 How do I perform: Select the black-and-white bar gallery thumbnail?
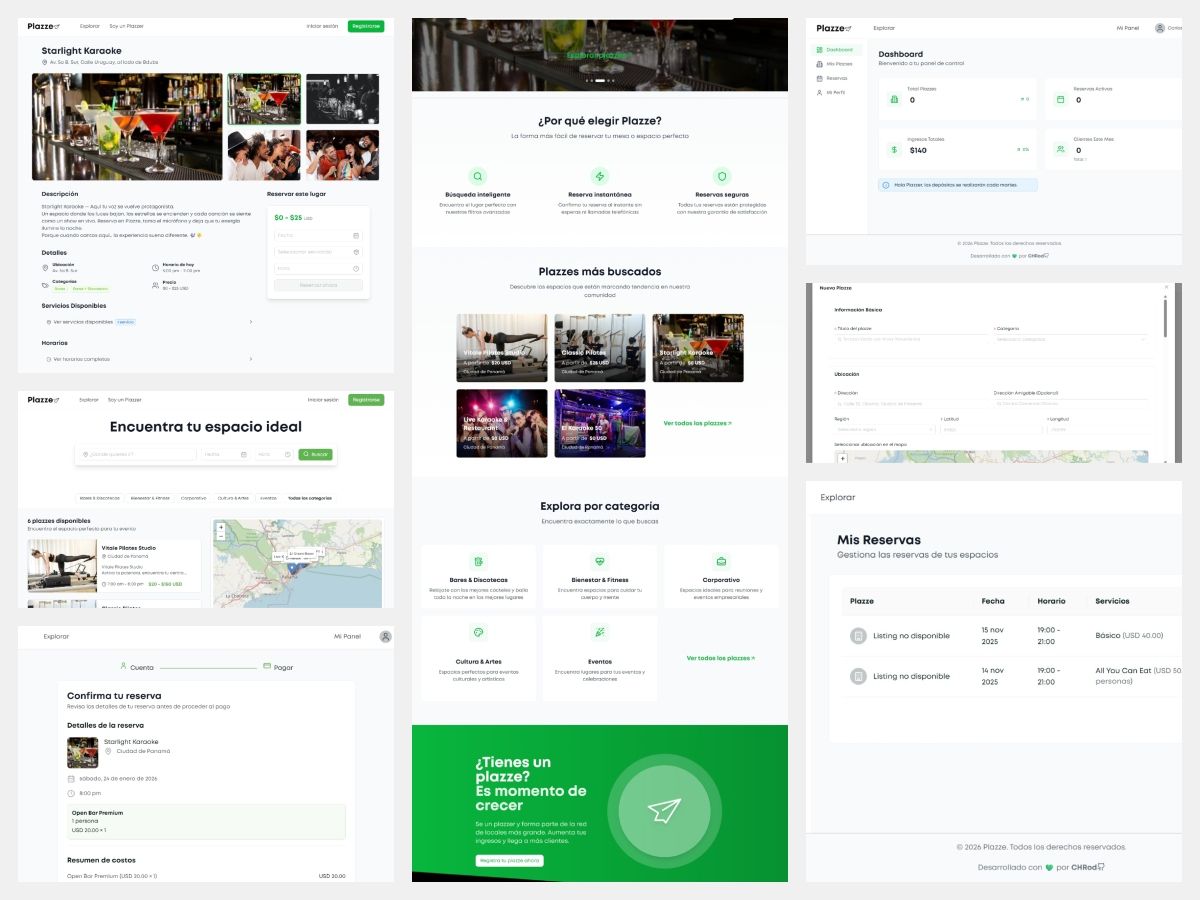point(342,98)
